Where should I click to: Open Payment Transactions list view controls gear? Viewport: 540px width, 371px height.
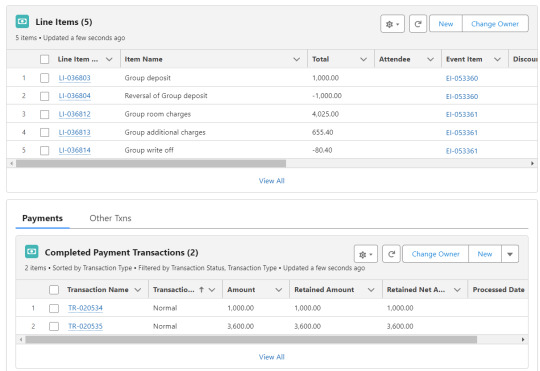click(366, 254)
